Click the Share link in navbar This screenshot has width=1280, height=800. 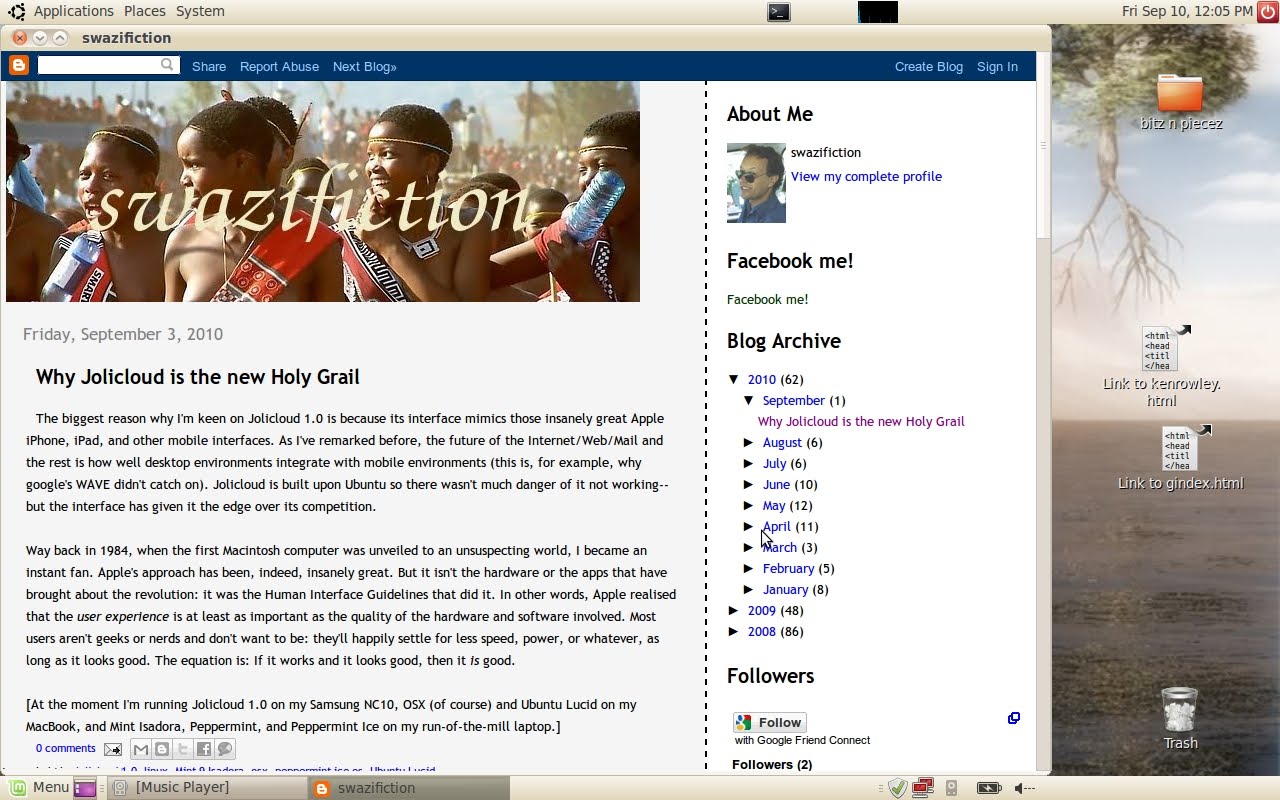(x=209, y=66)
